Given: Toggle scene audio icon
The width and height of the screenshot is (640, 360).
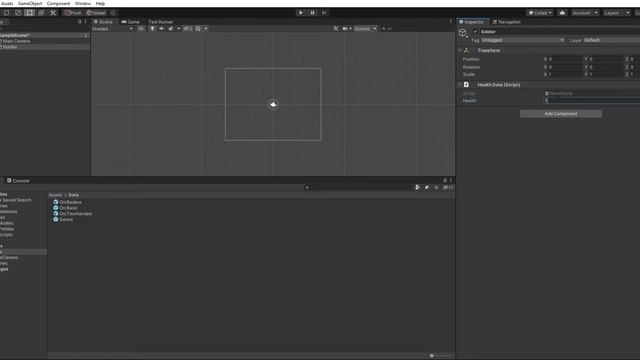Looking at the screenshot, I should (162, 29).
